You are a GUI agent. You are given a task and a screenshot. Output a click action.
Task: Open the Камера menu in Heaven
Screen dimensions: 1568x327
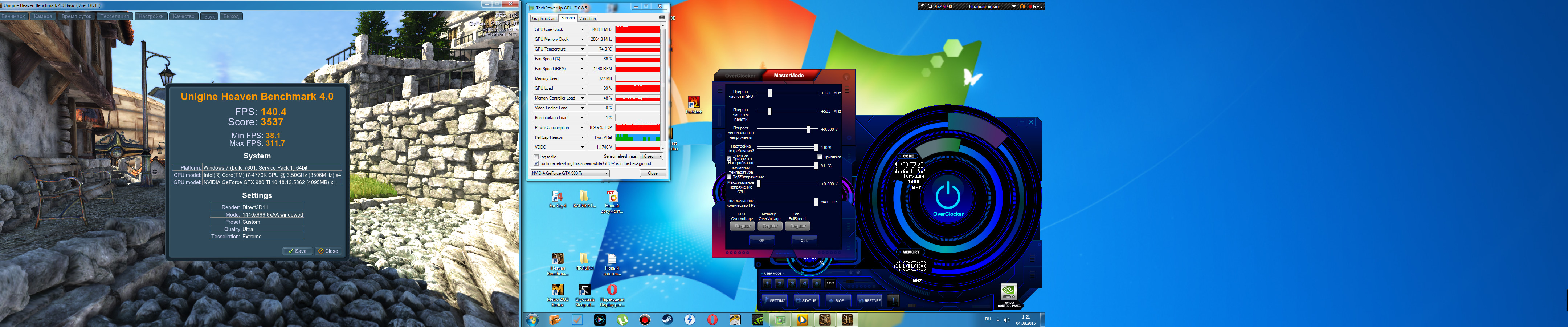click(43, 16)
